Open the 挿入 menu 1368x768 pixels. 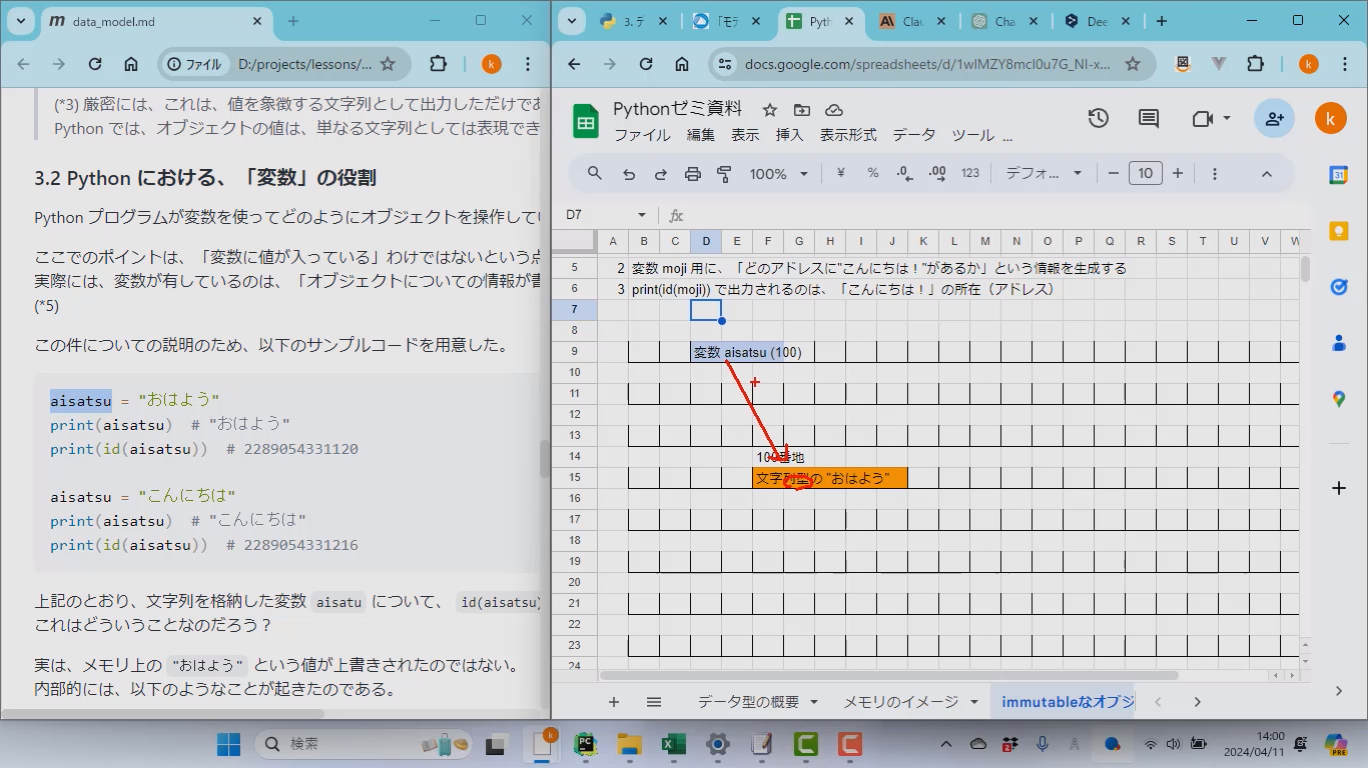789,135
